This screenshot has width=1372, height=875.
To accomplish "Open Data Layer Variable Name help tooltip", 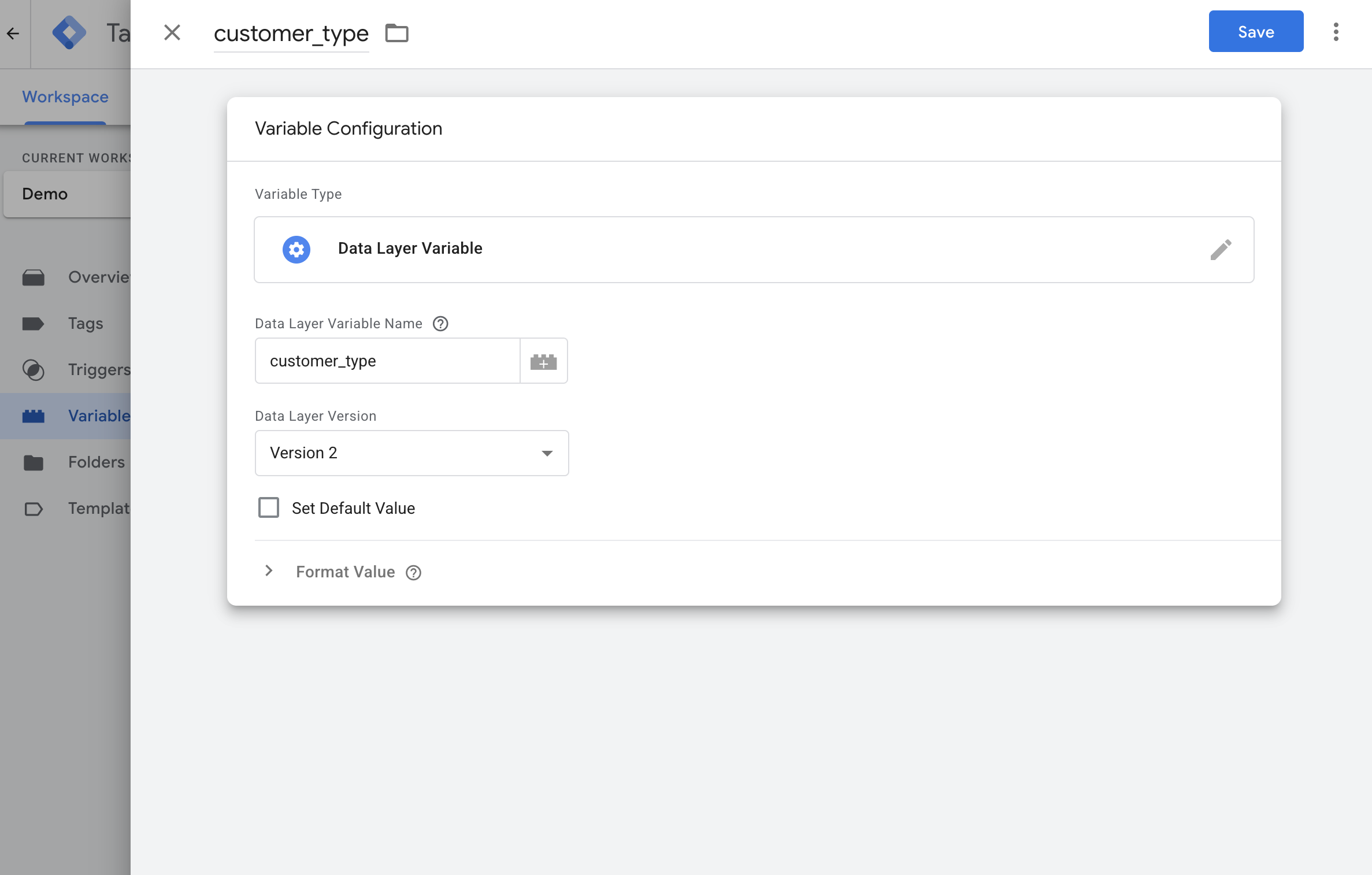I will tap(441, 324).
